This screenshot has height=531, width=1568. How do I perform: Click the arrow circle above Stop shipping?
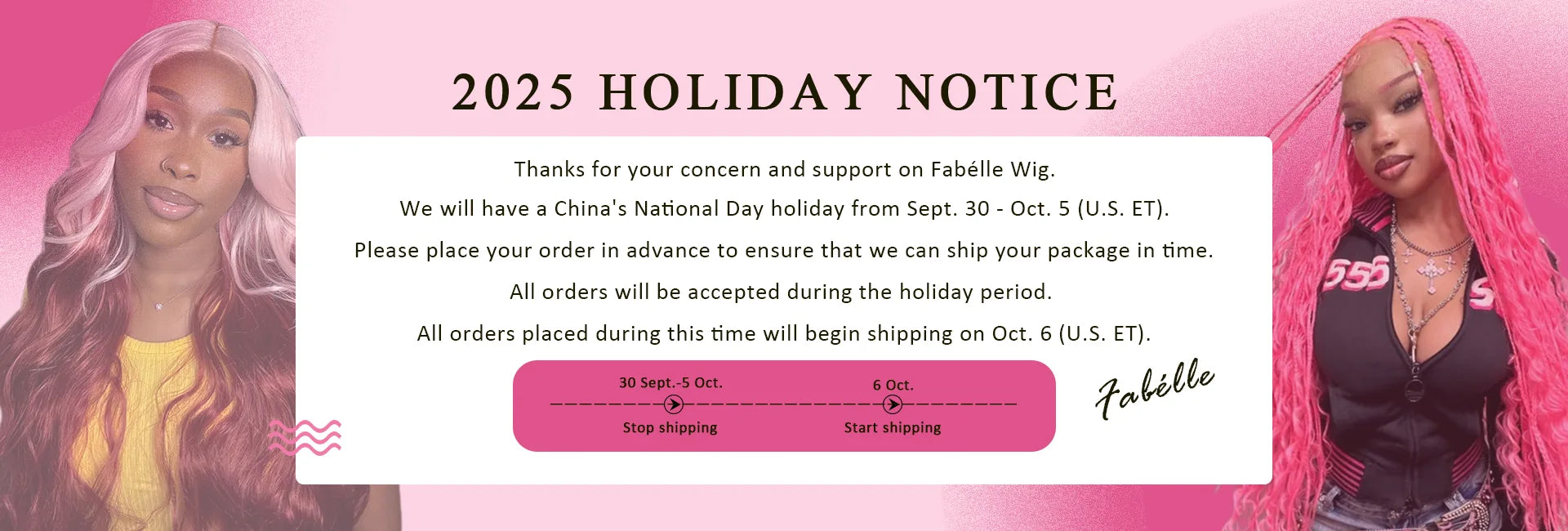674,404
